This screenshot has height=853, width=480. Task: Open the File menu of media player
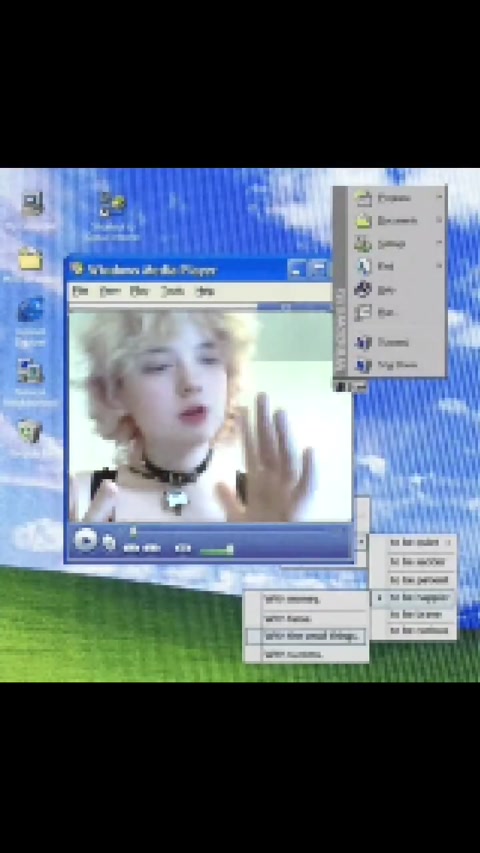coord(80,291)
